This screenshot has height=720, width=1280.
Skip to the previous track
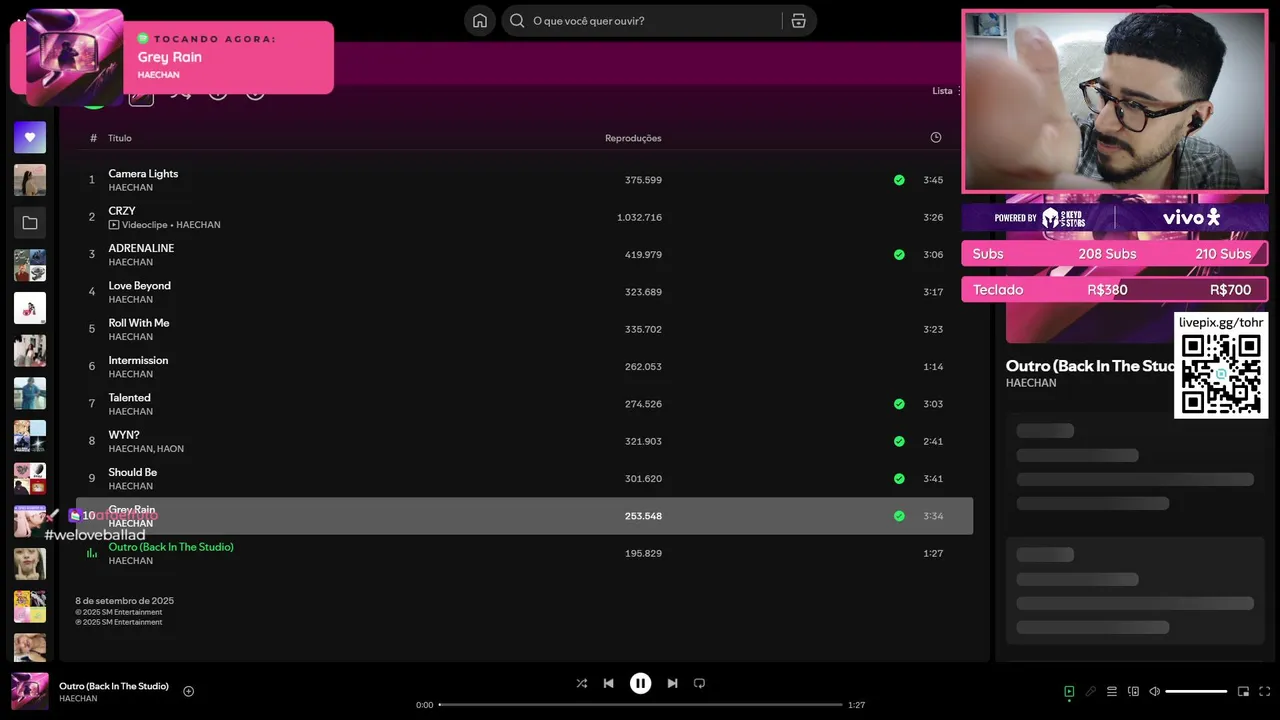tap(608, 683)
